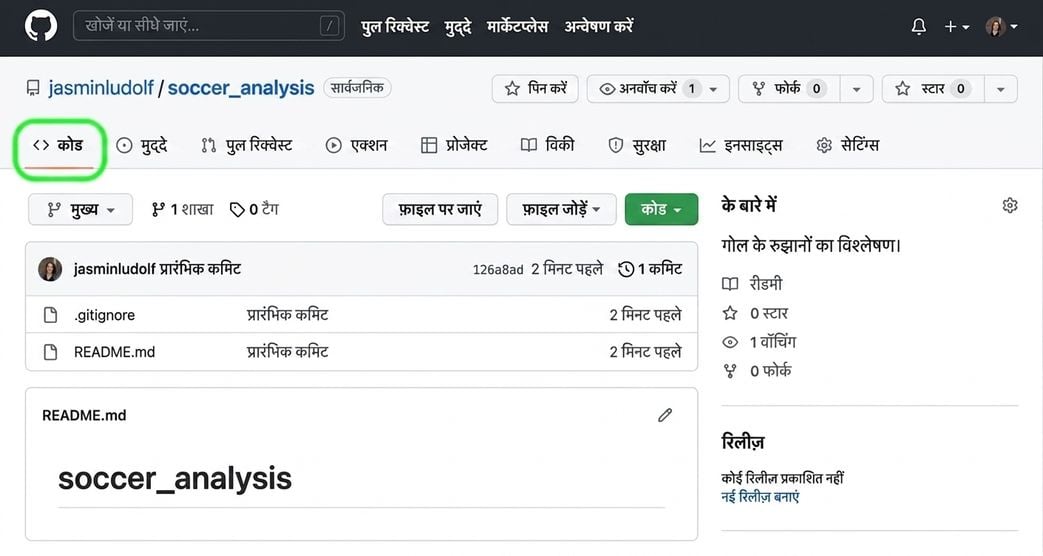The image size is (1043, 556).
Task: Open अन्वेषण करें in top navigation
Action: 599,27
